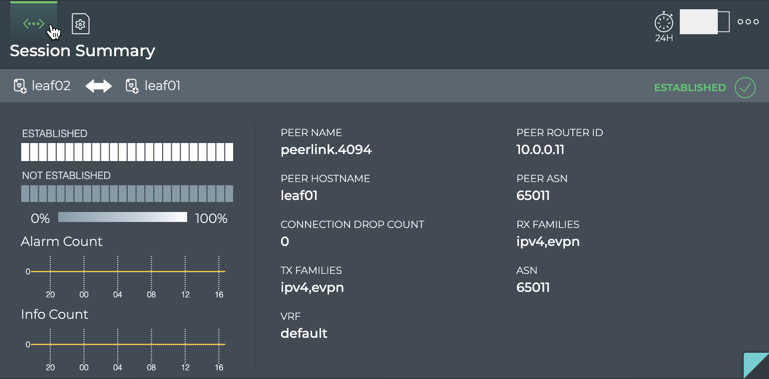Click the ESTABLISHED status label
The height and width of the screenshot is (379, 769).
[690, 88]
